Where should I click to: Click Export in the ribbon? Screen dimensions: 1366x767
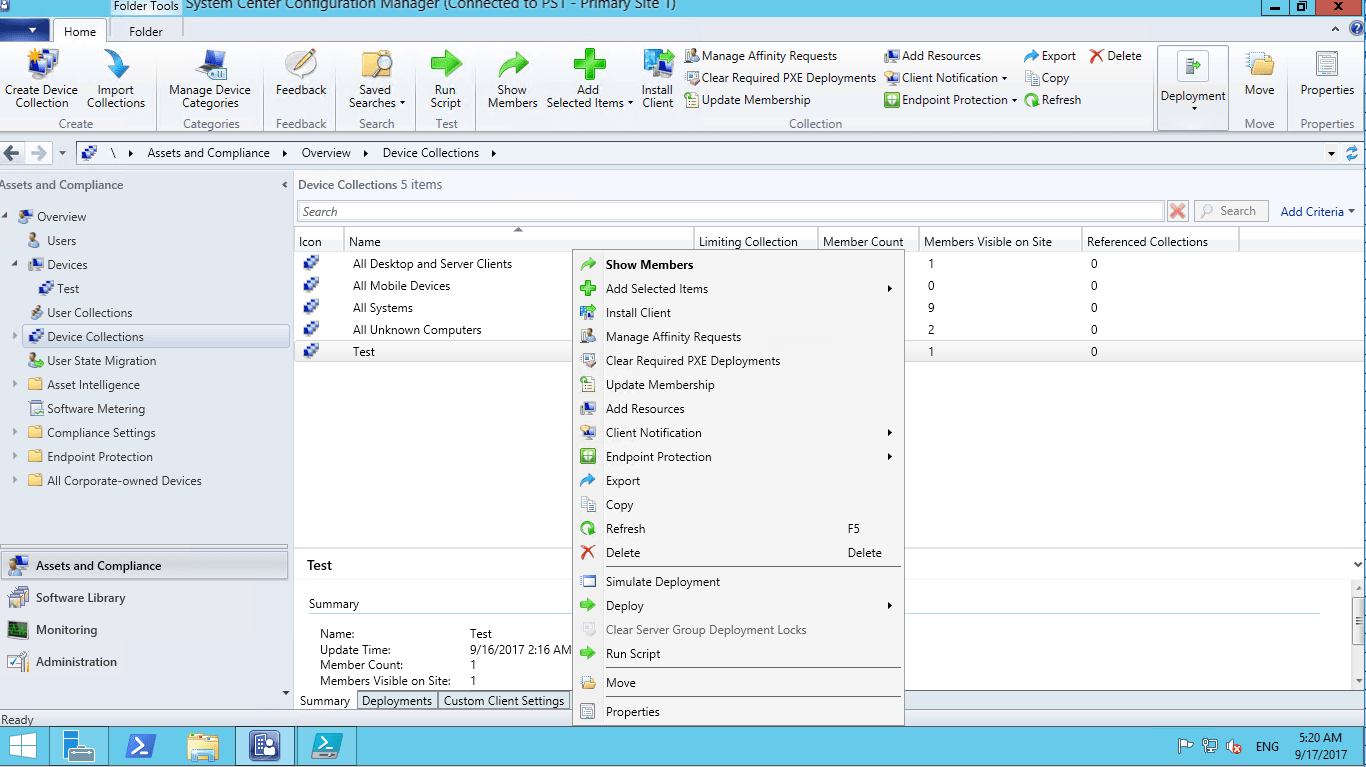tap(1050, 56)
